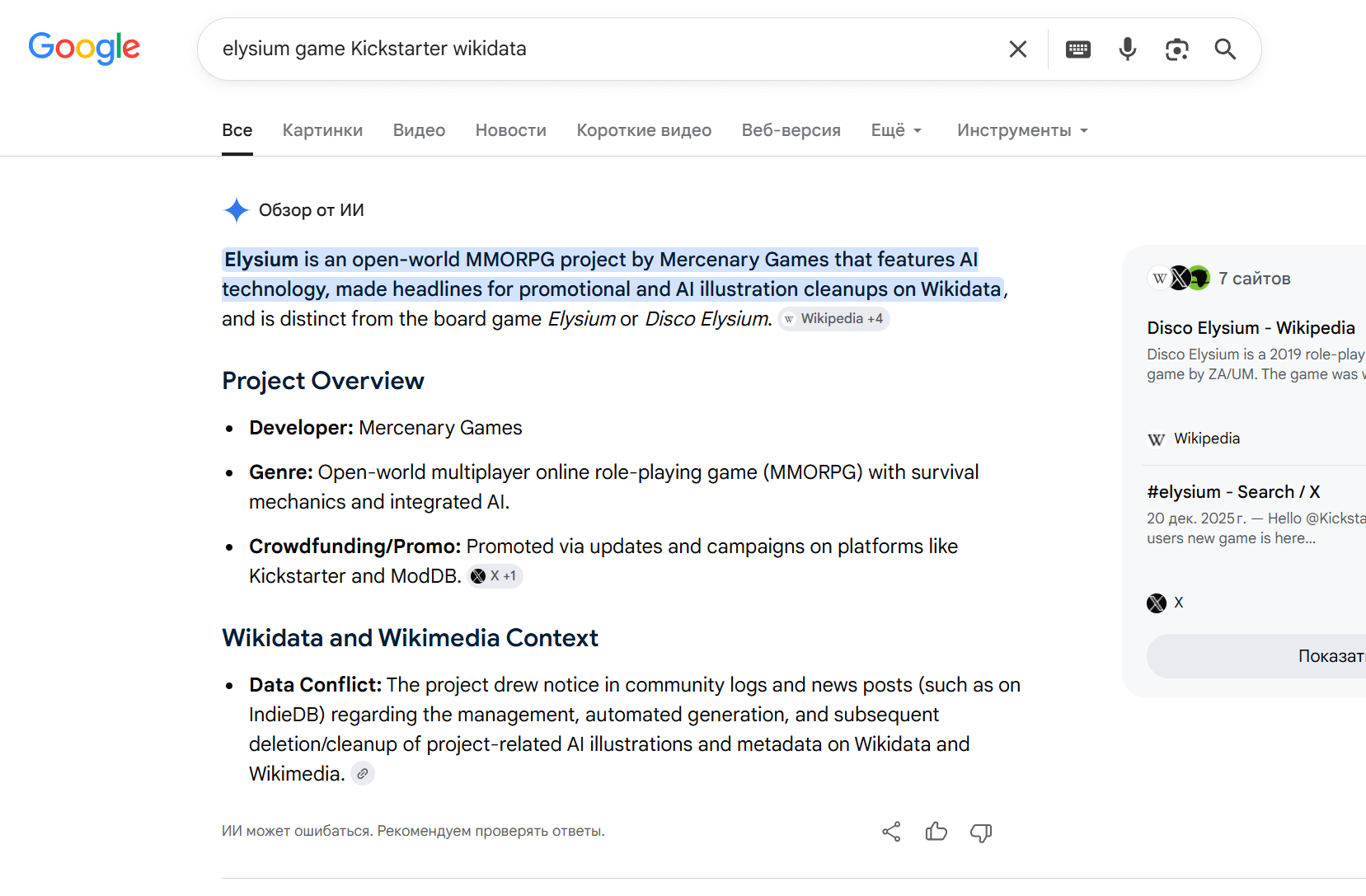Click the 7 сайтов label
Screen dimensions: 1366x896
pos(1255,279)
